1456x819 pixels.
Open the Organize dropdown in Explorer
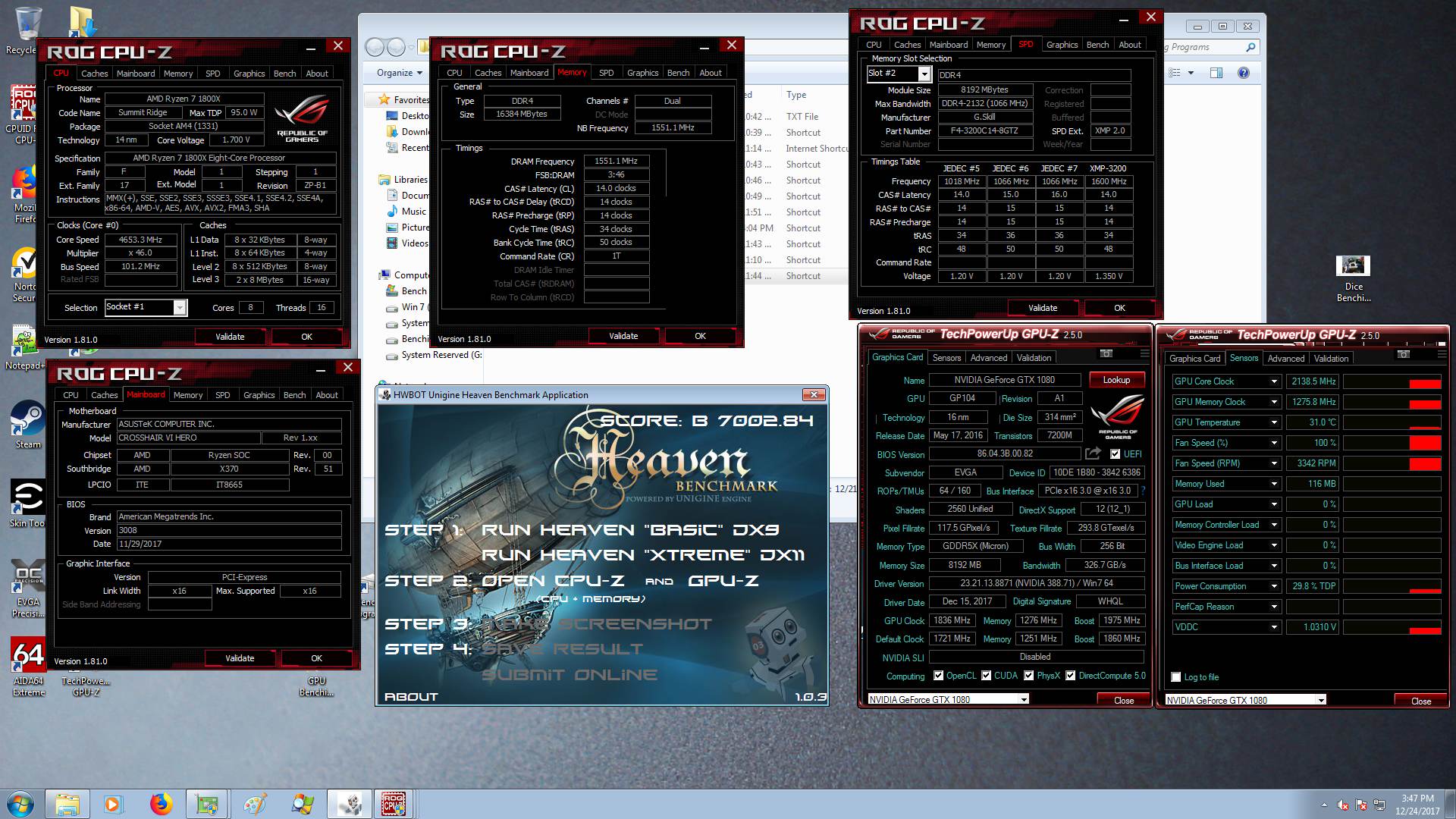point(400,73)
